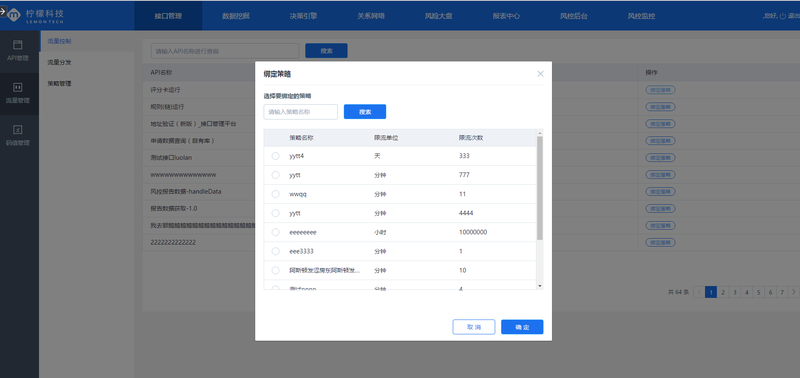Open the 流量控制 submenu item
The height and width of the screenshot is (378, 800).
[86, 41]
